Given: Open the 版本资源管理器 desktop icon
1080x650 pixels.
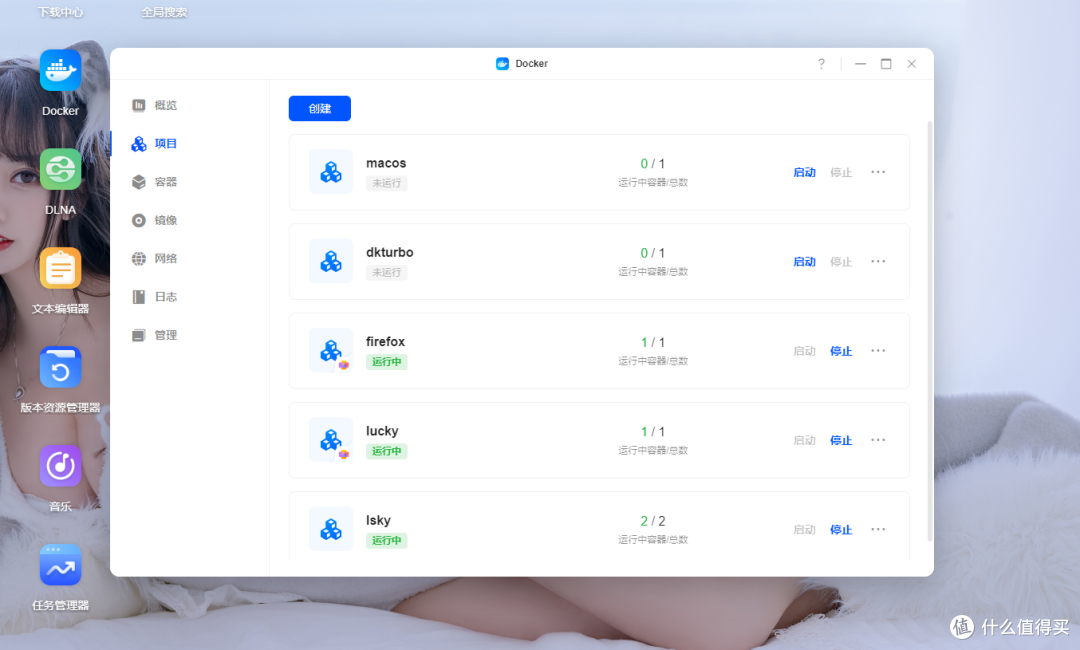Looking at the screenshot, I should click(61, 367).
